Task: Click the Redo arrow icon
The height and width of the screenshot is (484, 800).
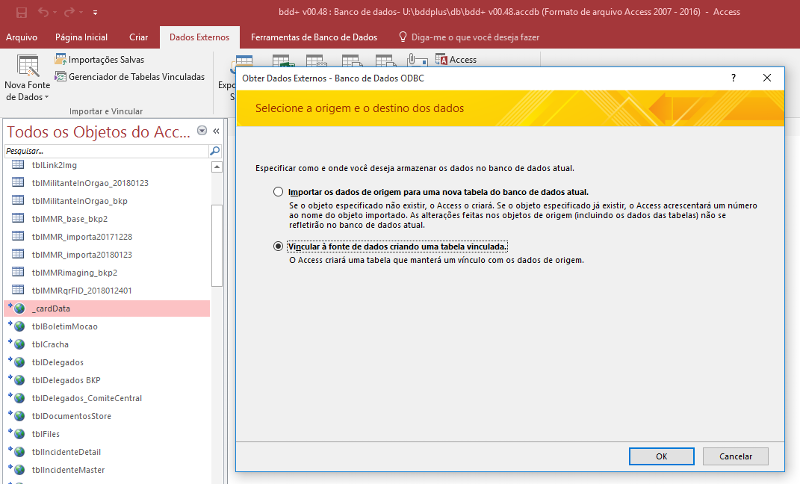Action: point(69,12)
